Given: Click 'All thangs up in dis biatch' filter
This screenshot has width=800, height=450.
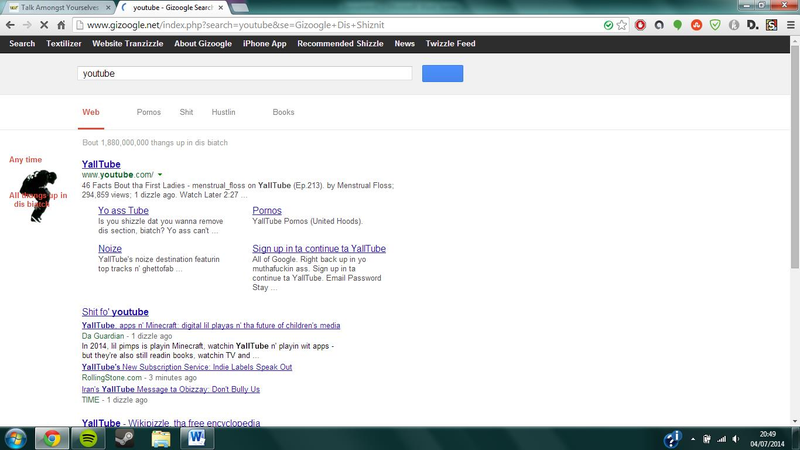Looking at the screenshot, I should pos(38,199).
